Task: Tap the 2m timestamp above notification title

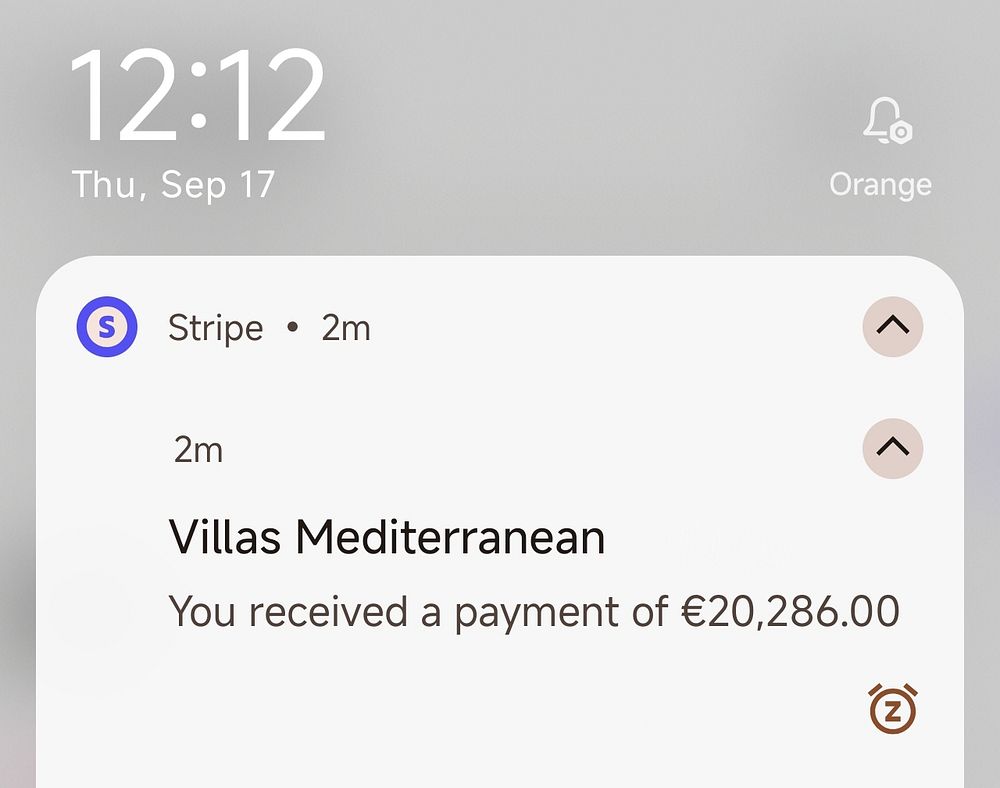Action: tap(198, 451)
